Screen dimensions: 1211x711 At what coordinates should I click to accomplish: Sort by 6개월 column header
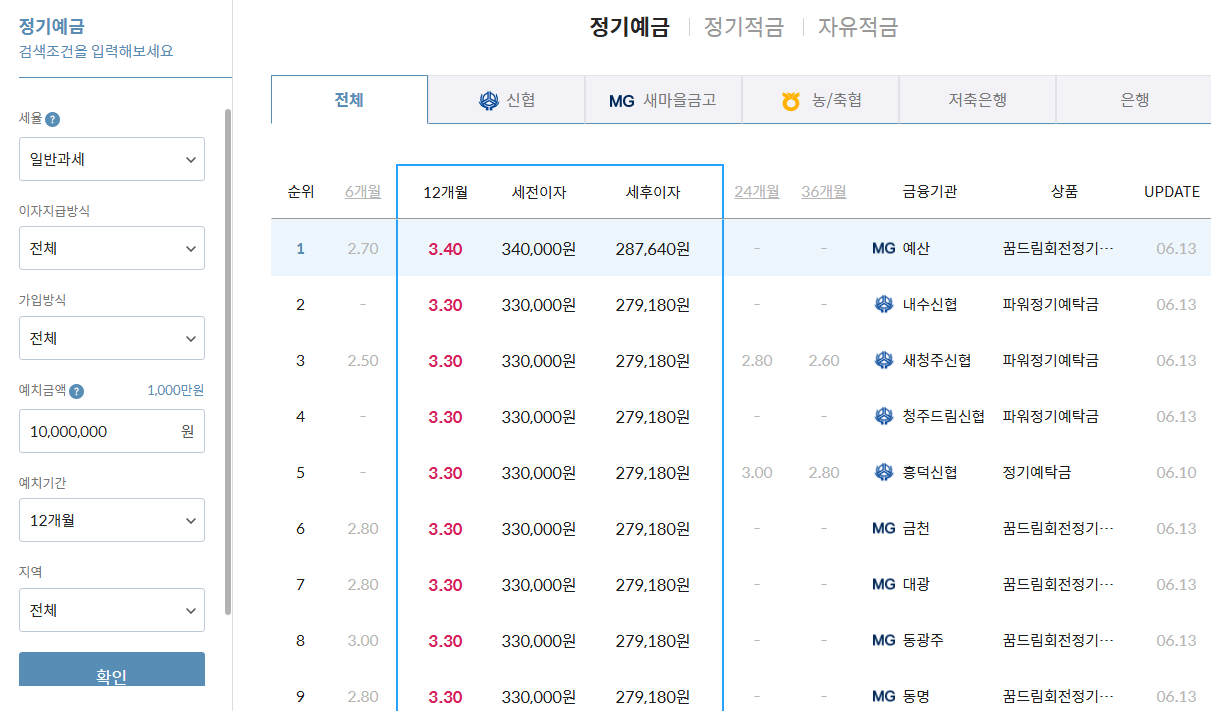pos(363,192)
